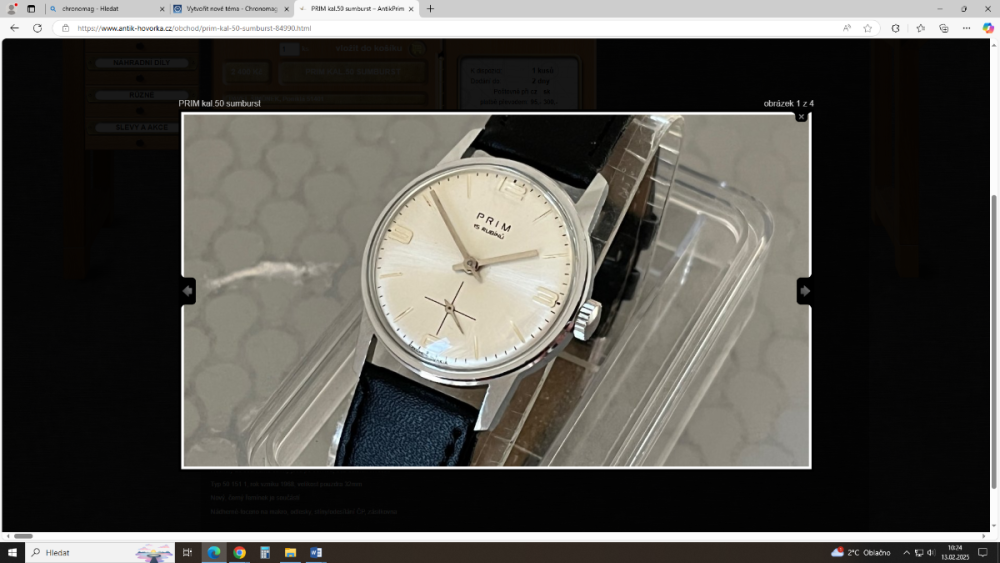Open volume control tray icon
The height and width of the screenshot is (563, 1000).
(x=930, y=552)
